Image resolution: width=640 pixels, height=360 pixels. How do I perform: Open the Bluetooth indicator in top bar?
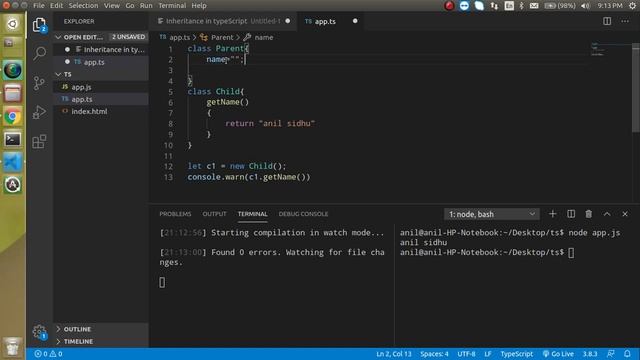click(x=521, y=6)
